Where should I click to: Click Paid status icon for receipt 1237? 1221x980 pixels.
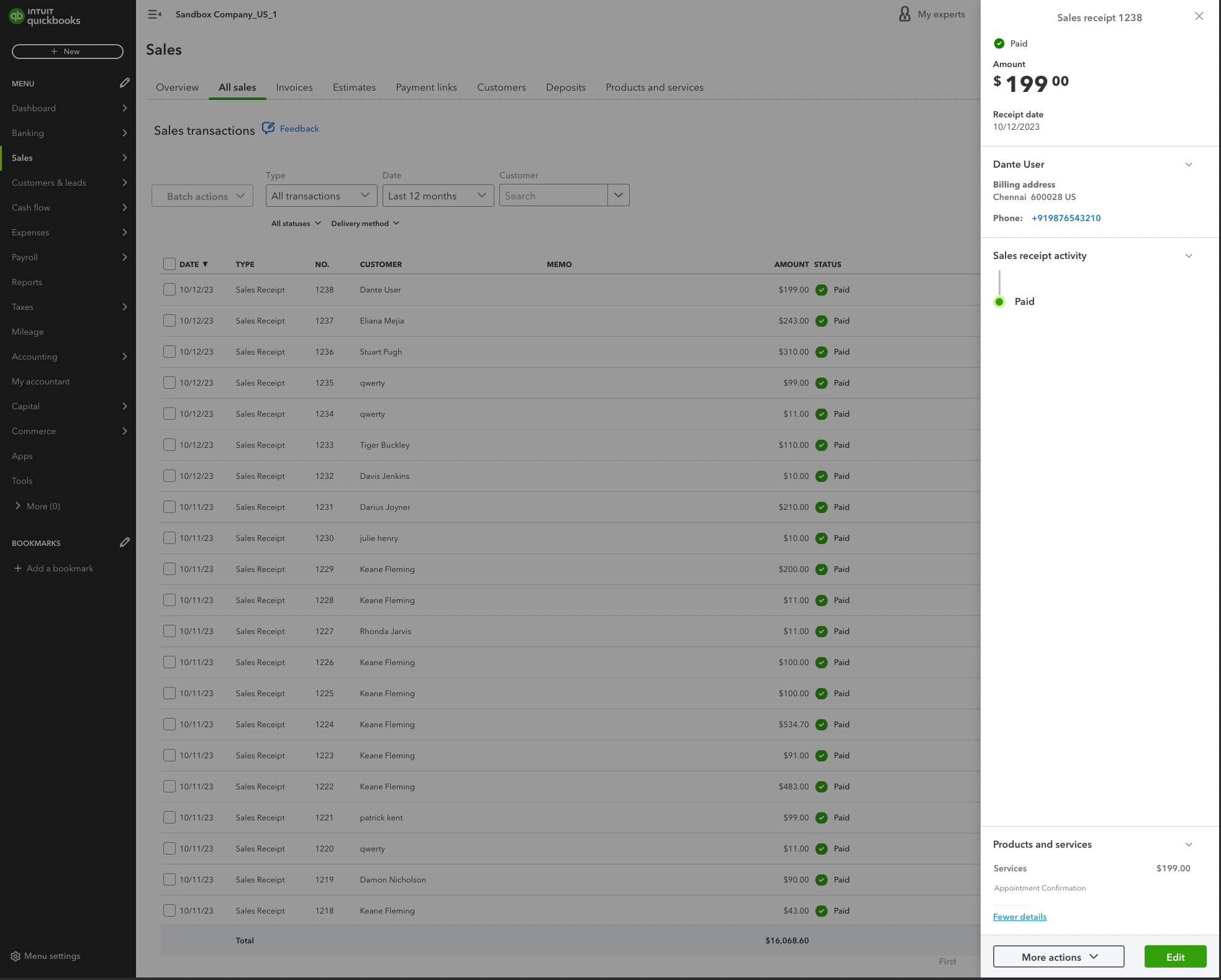[822, 321]
